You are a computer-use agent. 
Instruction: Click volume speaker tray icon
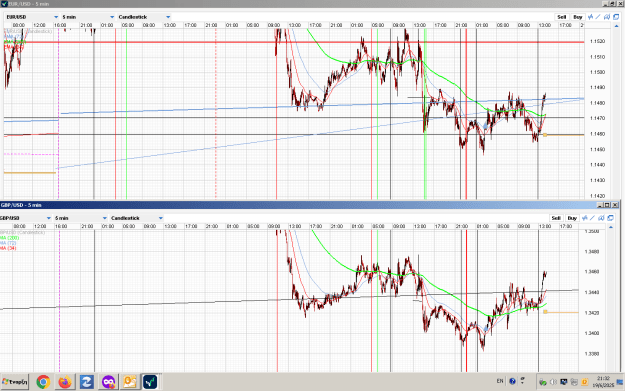(x=553, y=382)
